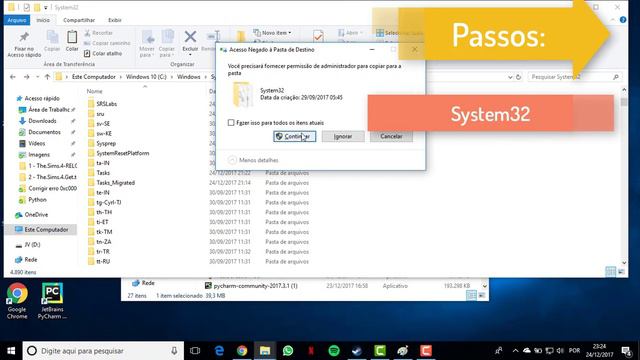Switch to the Início ribbon tab
This screenshot has height=360, width=640.
pyautogui.click(x=43, y=20)
